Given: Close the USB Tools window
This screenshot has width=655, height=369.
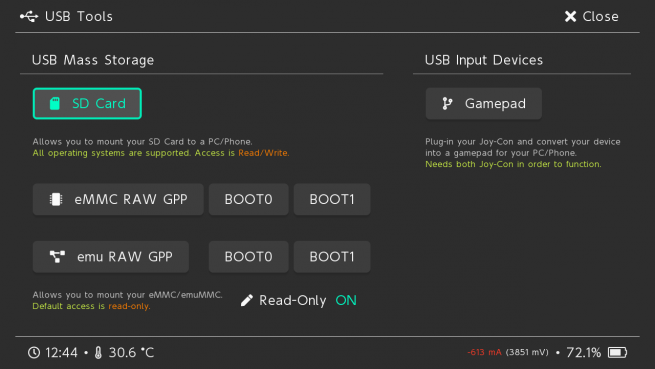Looking at the screenshot, I should (592, 16).
